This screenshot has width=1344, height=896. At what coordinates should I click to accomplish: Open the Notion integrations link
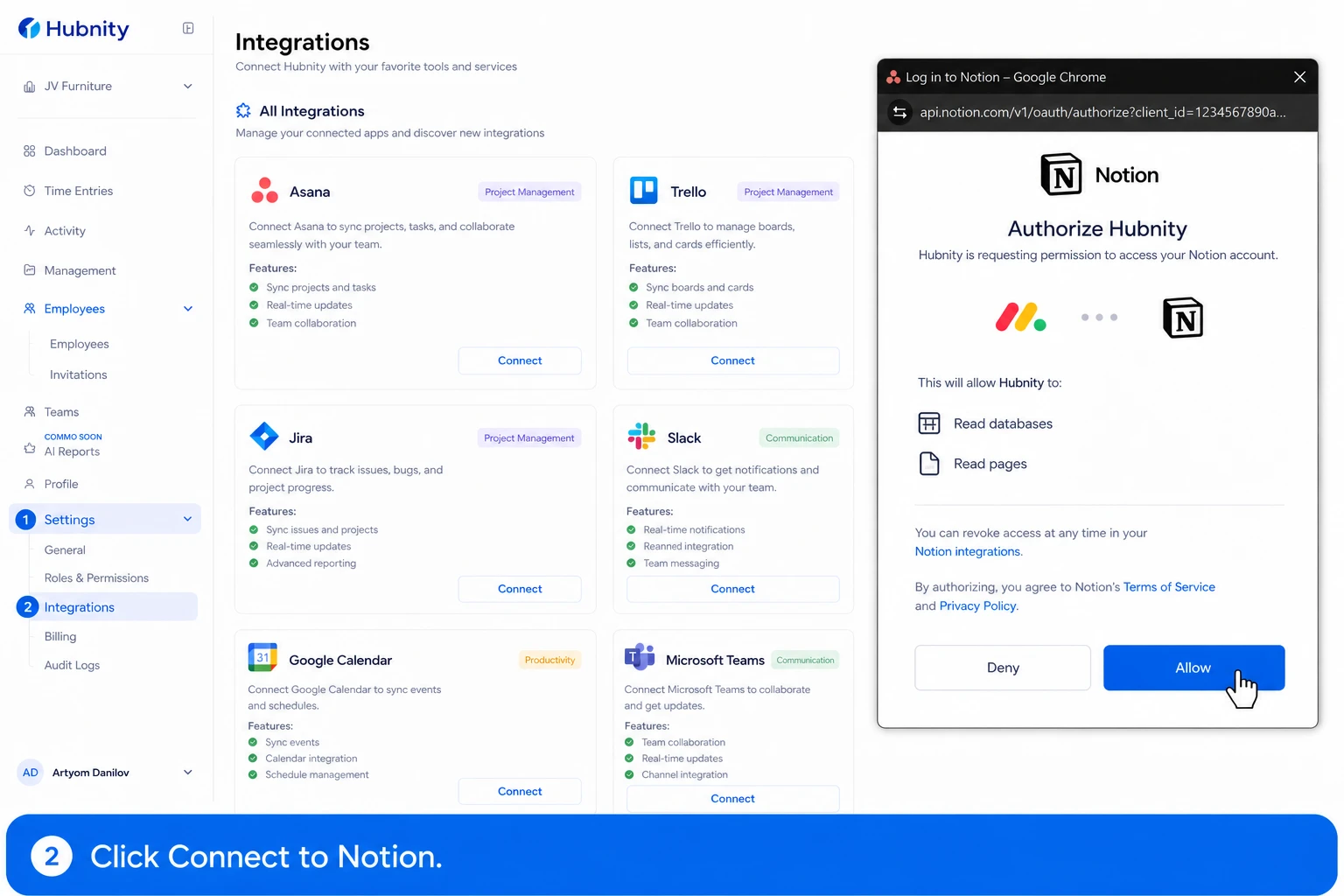coord(968,552)
